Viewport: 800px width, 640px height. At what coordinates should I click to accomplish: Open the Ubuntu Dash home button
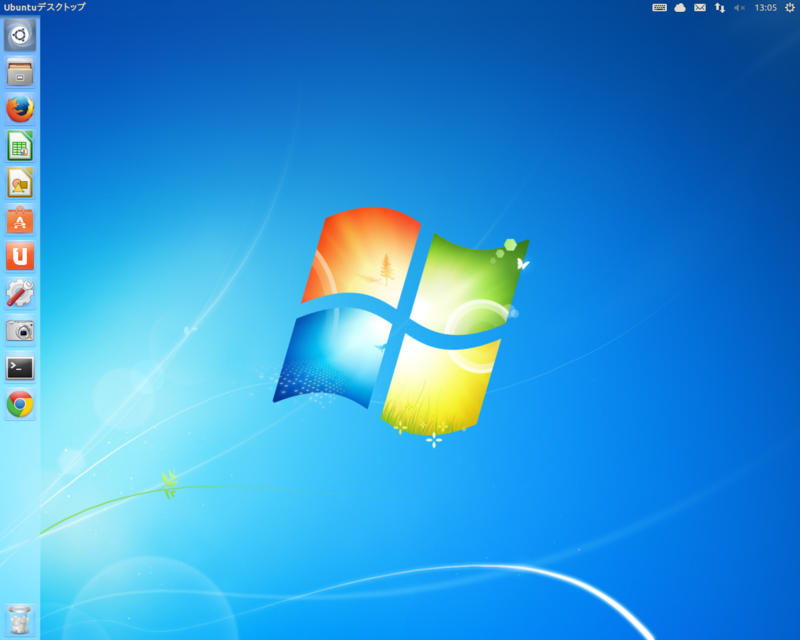(18, 35)
